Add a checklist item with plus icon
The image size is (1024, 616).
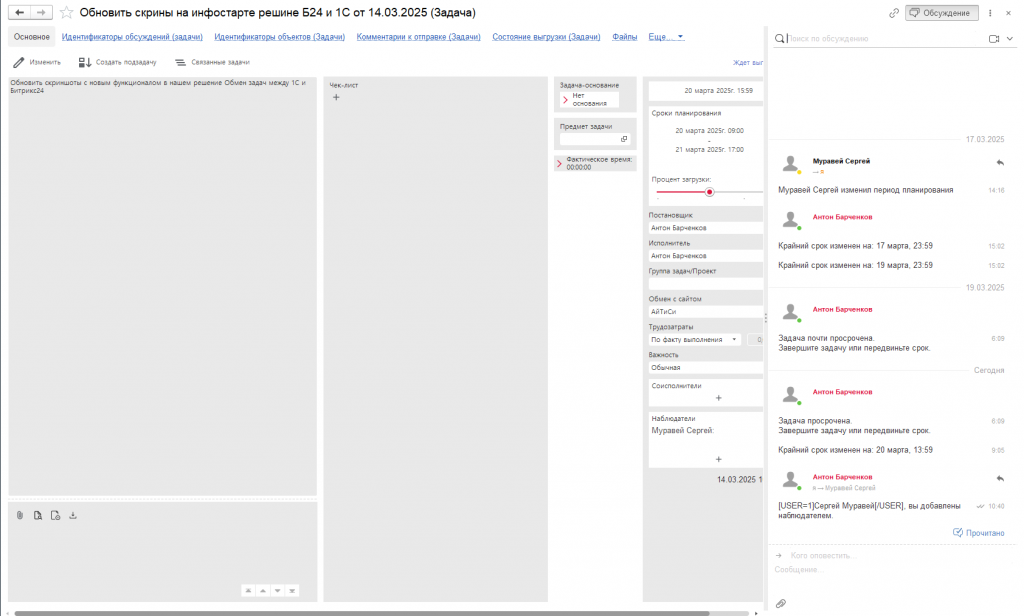pyautogui.click(x=336, y=97)
